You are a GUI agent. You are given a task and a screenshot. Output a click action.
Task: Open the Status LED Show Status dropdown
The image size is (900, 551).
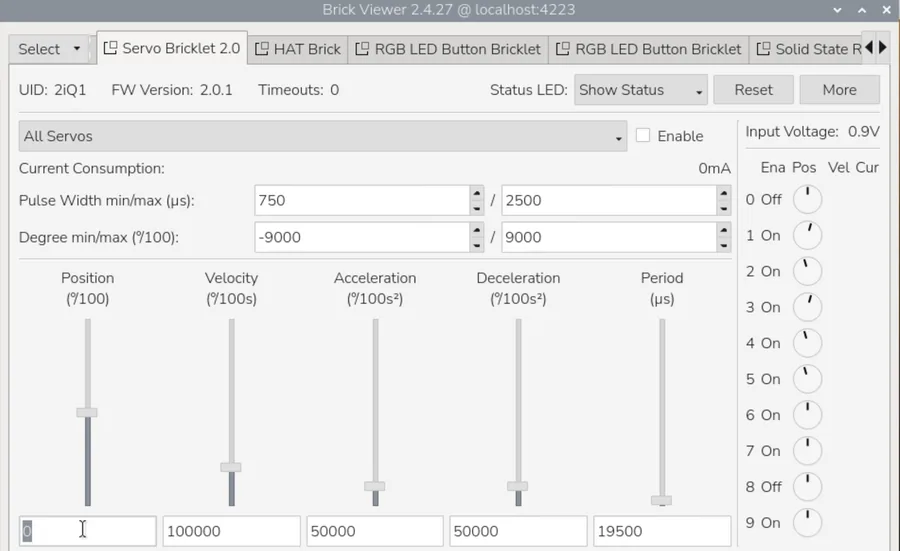641,90
